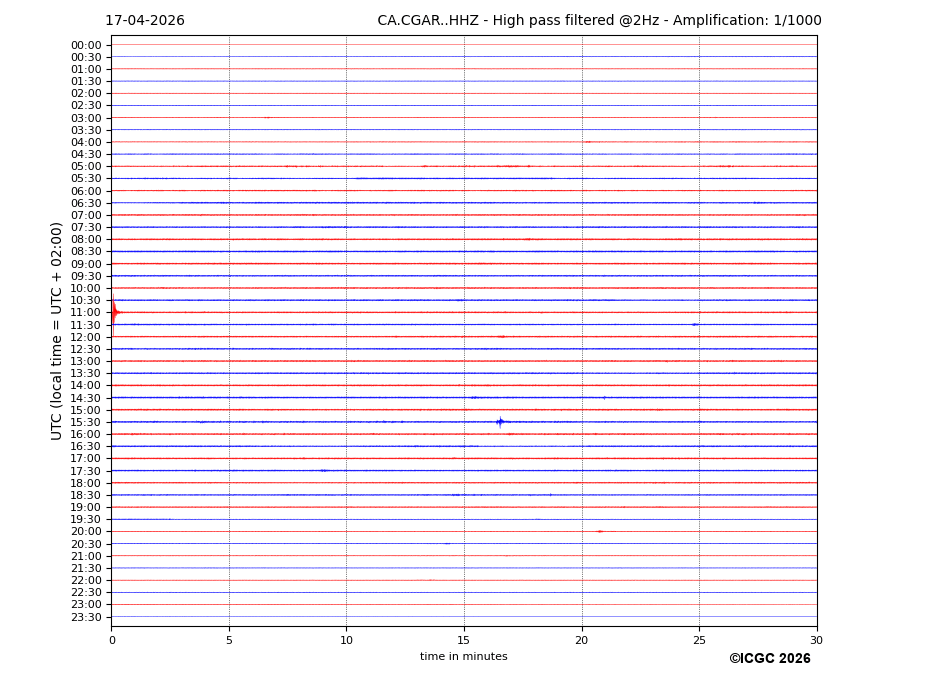Screen dimensions: 927x696
Task: Click the small red event on 20:00 trace
Action: point(599,531)
